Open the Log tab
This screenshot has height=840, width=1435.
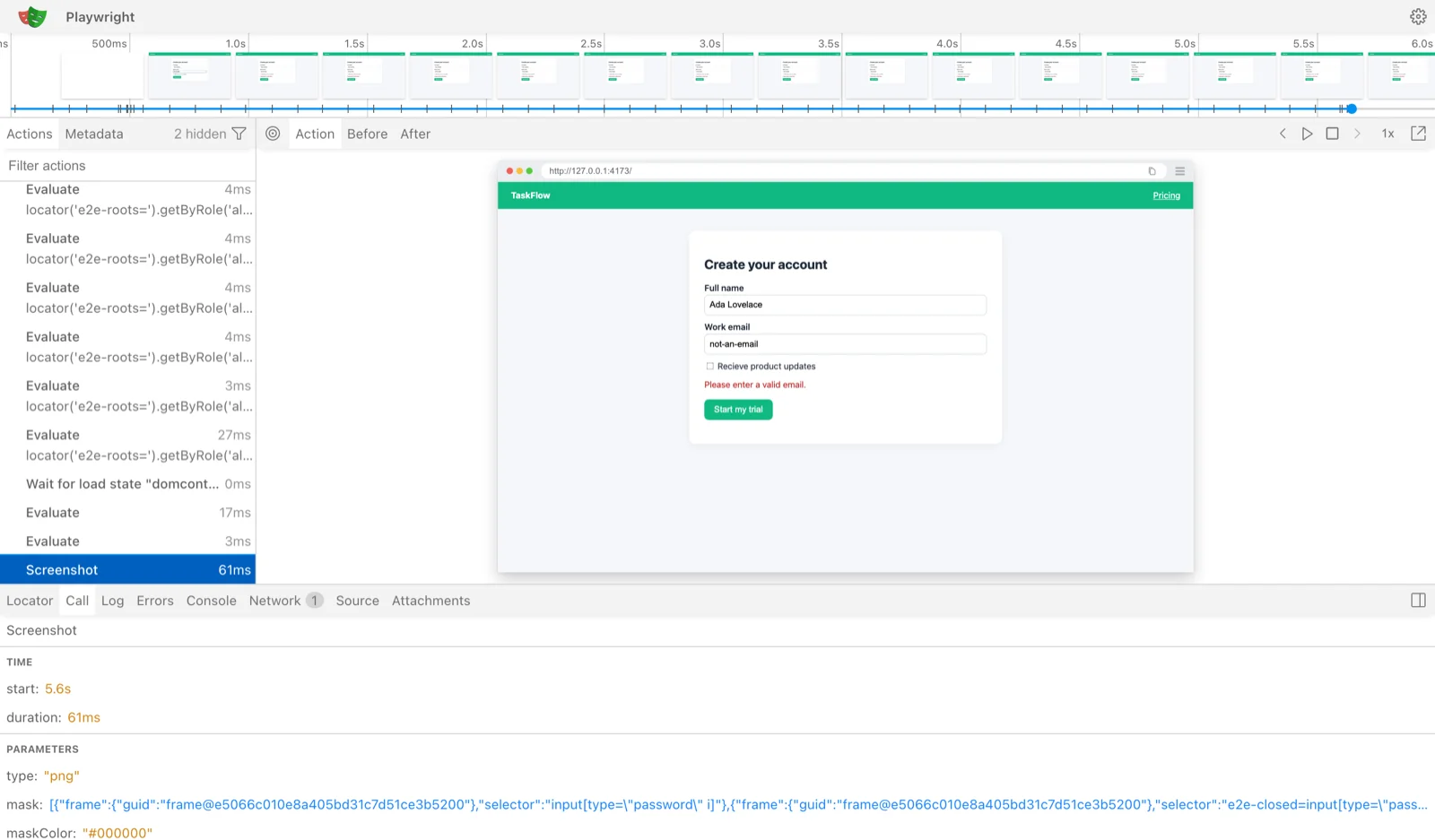pos(112,601)
